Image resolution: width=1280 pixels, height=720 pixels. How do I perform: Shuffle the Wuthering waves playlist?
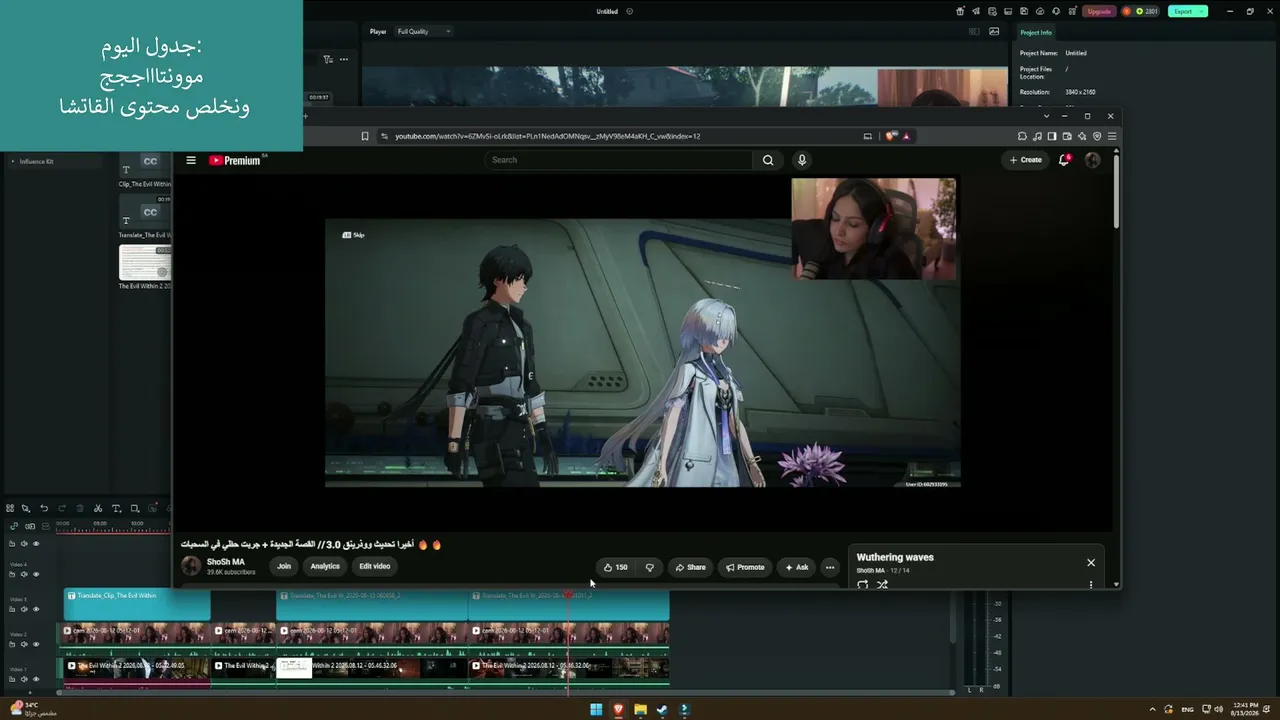(882, 585)
